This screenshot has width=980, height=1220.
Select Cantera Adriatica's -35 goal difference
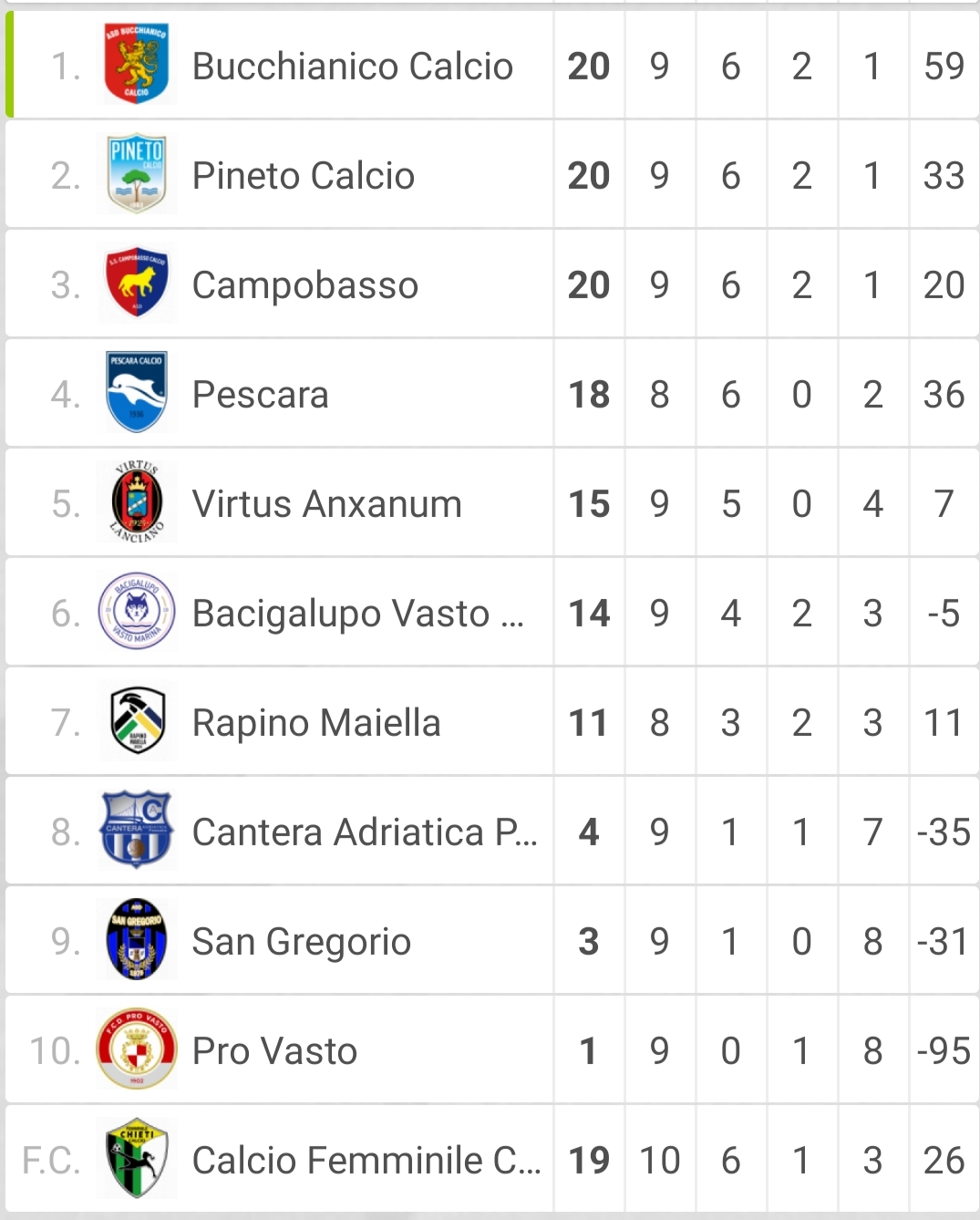944,832
